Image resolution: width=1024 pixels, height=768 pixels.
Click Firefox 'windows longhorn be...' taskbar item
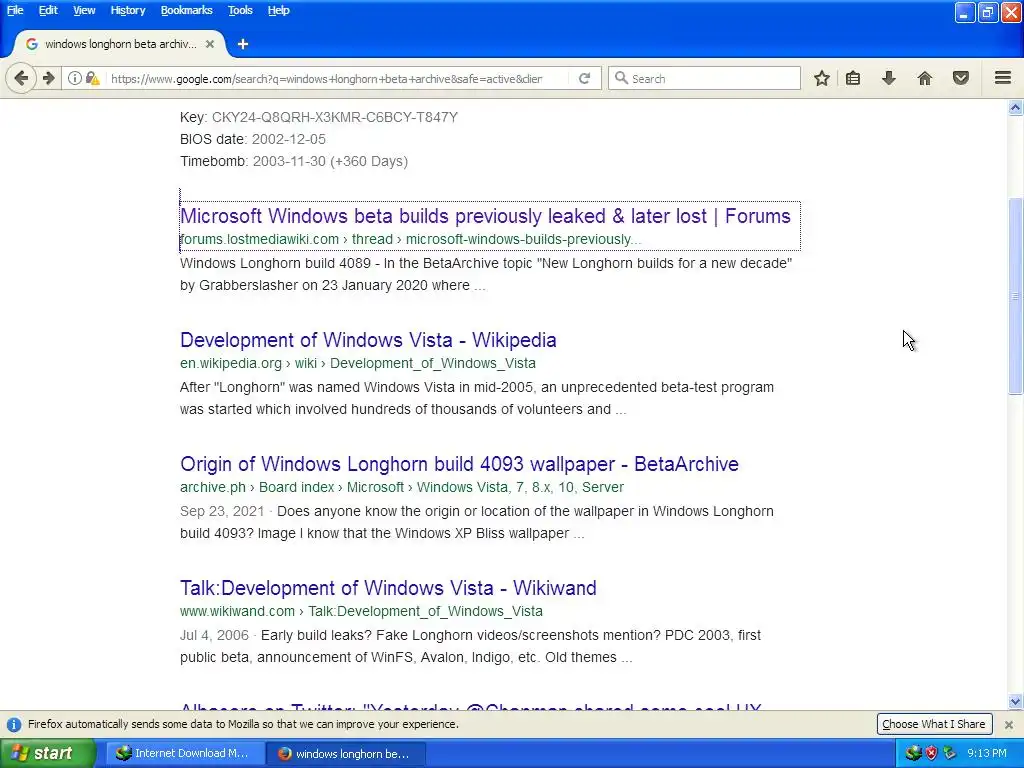346,753
